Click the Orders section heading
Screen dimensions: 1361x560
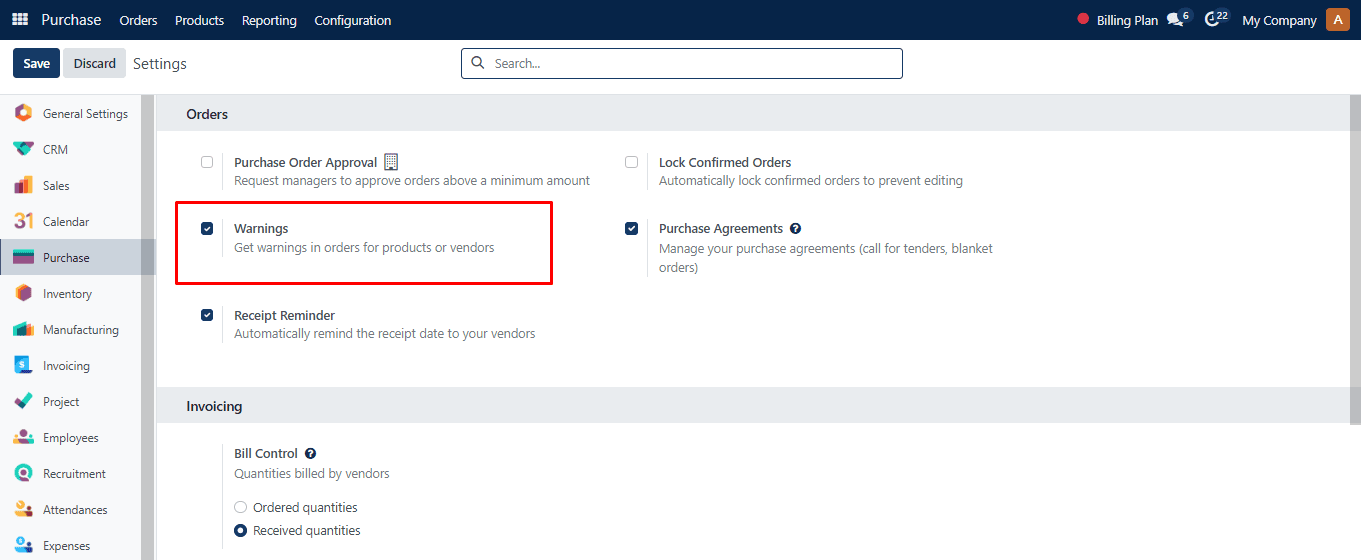coord(207,114)
